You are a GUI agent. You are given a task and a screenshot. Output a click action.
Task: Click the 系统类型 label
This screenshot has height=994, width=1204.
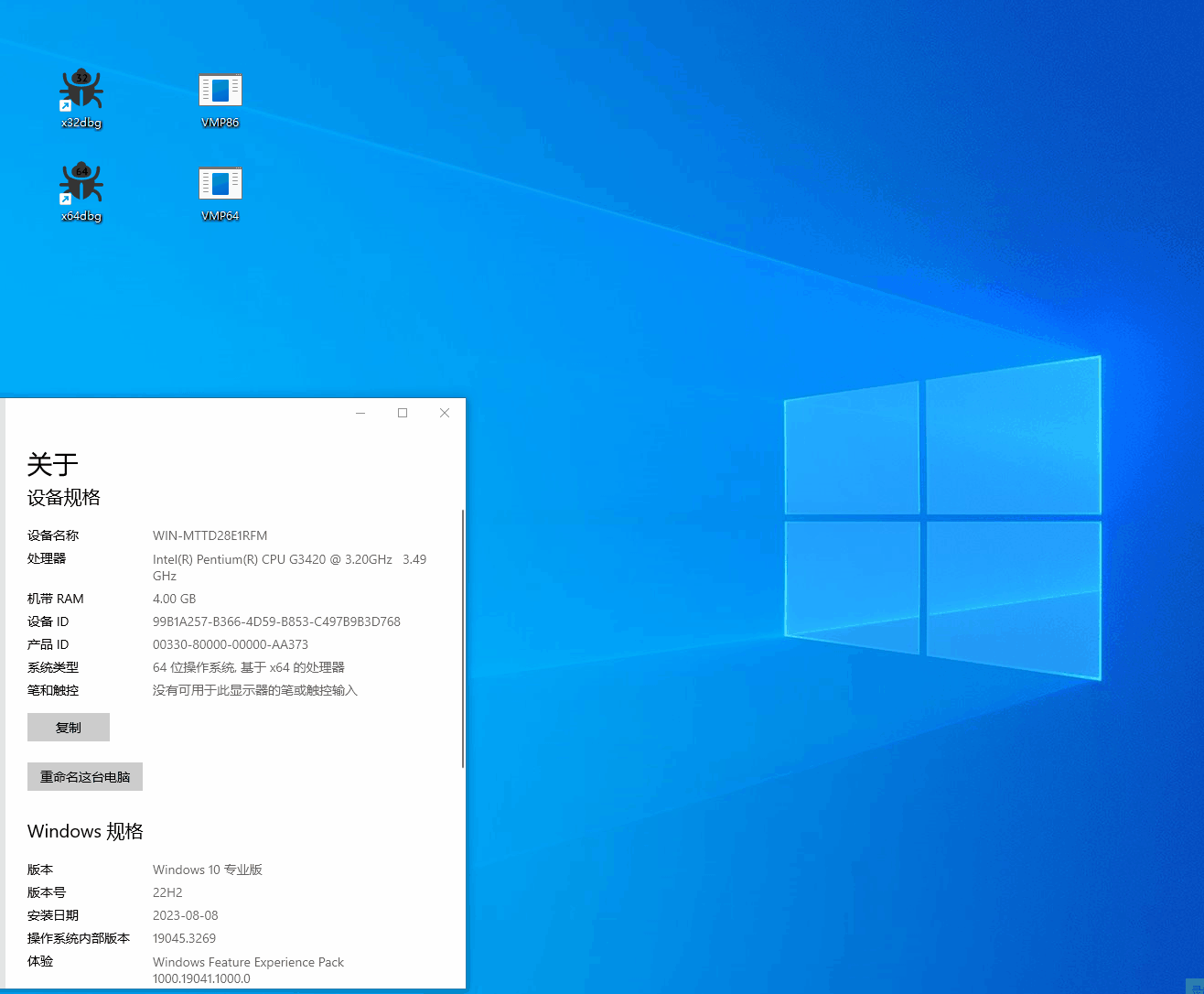(53, 667)
